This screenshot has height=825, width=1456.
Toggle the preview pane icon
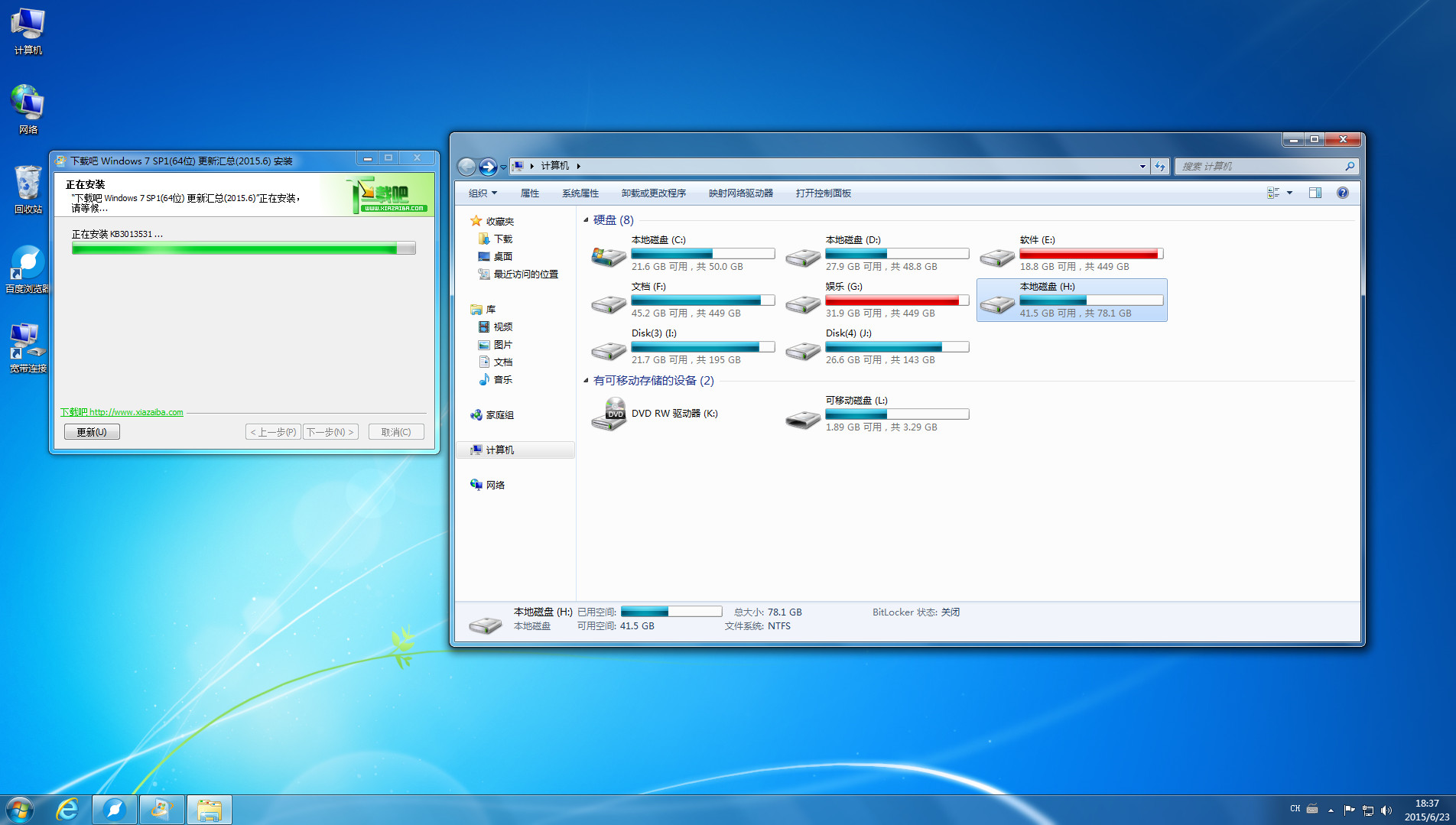[x=1315, y=193]
